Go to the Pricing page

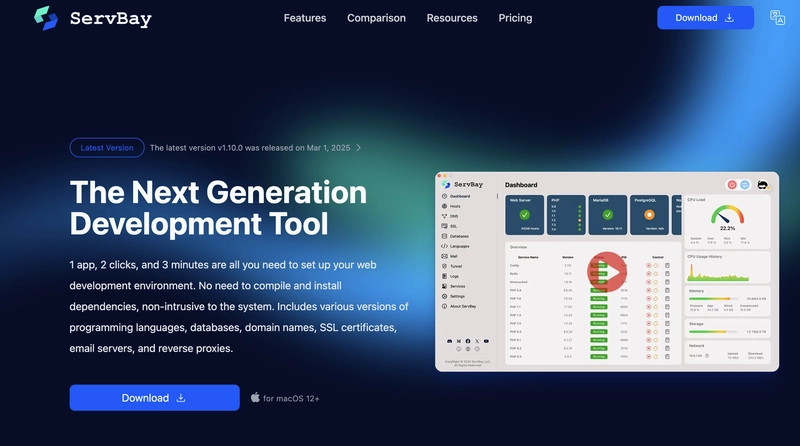pyautogui.click(x=515, y=18)
